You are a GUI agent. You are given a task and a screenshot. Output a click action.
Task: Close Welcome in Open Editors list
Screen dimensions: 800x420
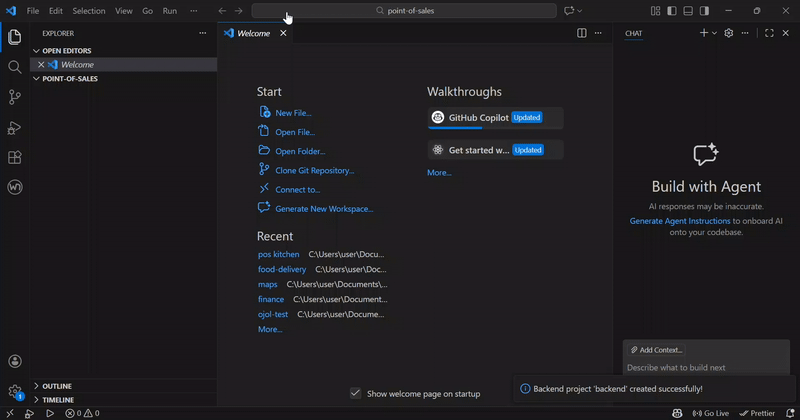pos(41,65)
